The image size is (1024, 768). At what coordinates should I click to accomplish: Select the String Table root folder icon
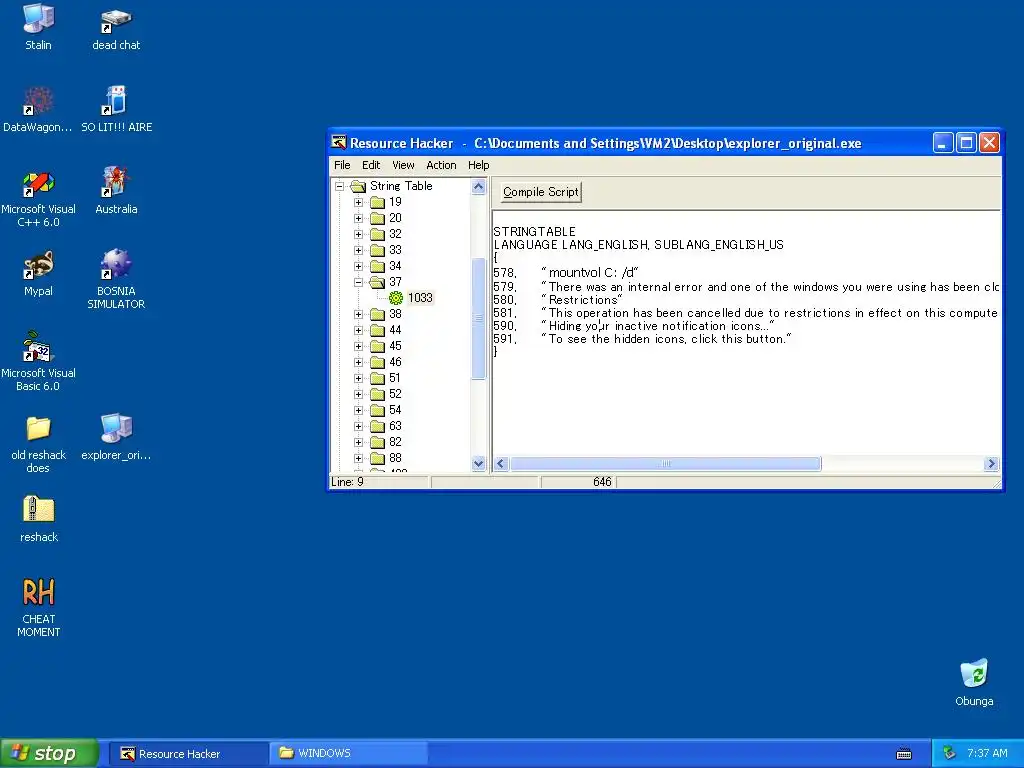tap(359, 186)
